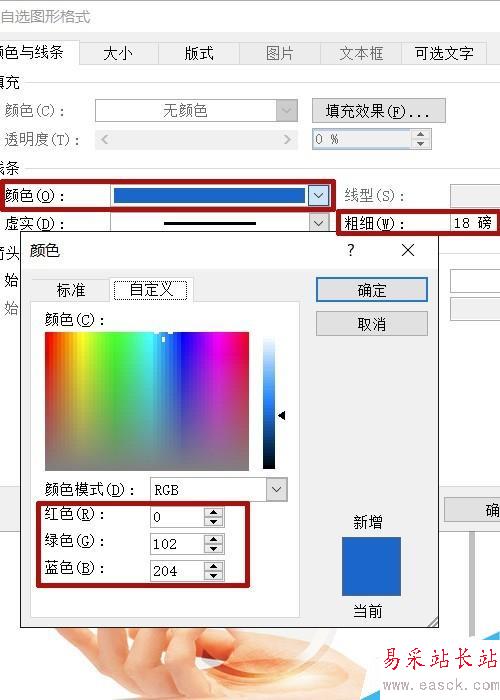The height and width of the screenshot is (700, 500).
Task: Click the help question mark icon
Action: [x=351, y=250]
